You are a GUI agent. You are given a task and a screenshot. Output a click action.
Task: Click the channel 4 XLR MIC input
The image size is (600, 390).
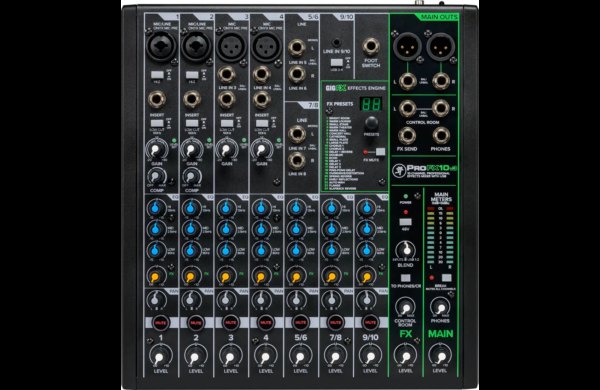coord(266,46)
